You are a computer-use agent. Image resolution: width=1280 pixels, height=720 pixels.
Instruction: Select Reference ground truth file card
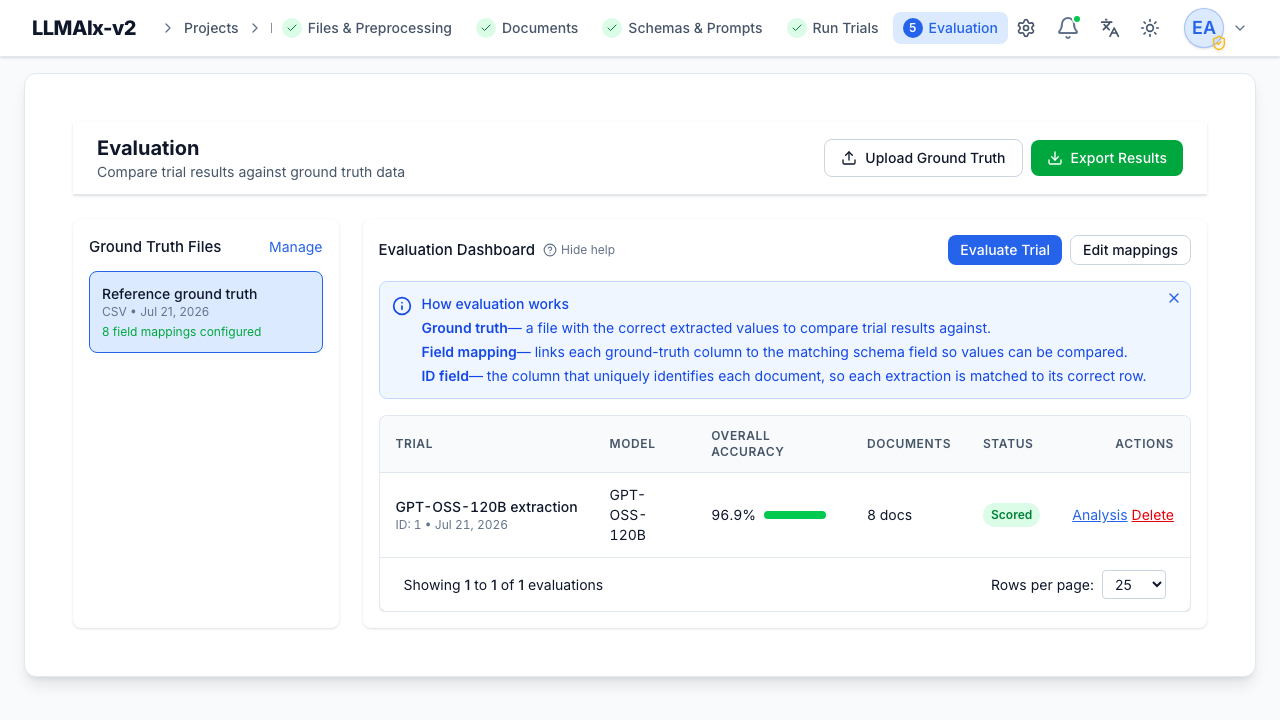pos(206,312)
